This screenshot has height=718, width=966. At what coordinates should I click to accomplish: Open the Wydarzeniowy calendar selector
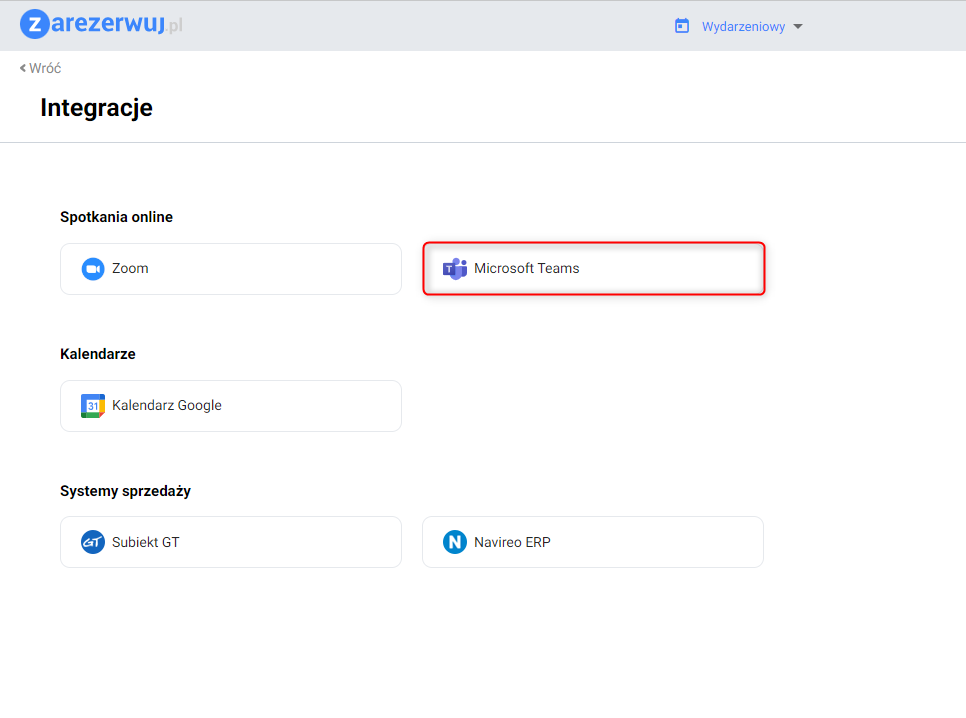pos(743,27)
